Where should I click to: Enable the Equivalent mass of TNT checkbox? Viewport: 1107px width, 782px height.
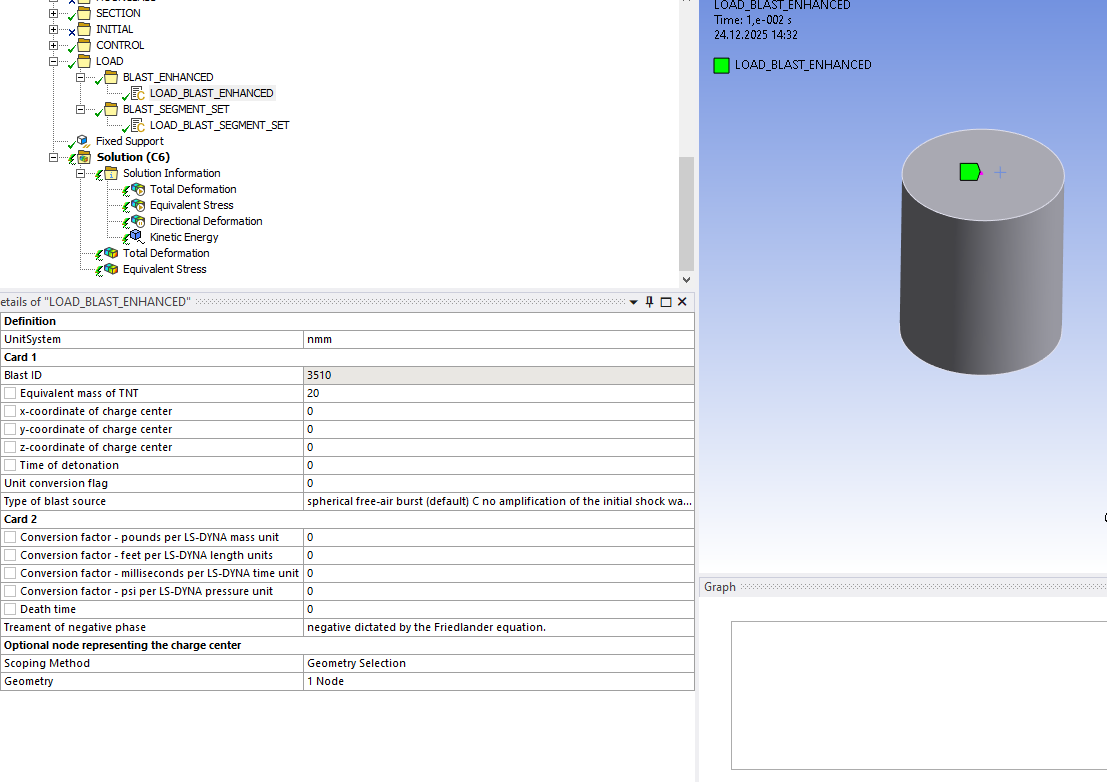[10, 393]
